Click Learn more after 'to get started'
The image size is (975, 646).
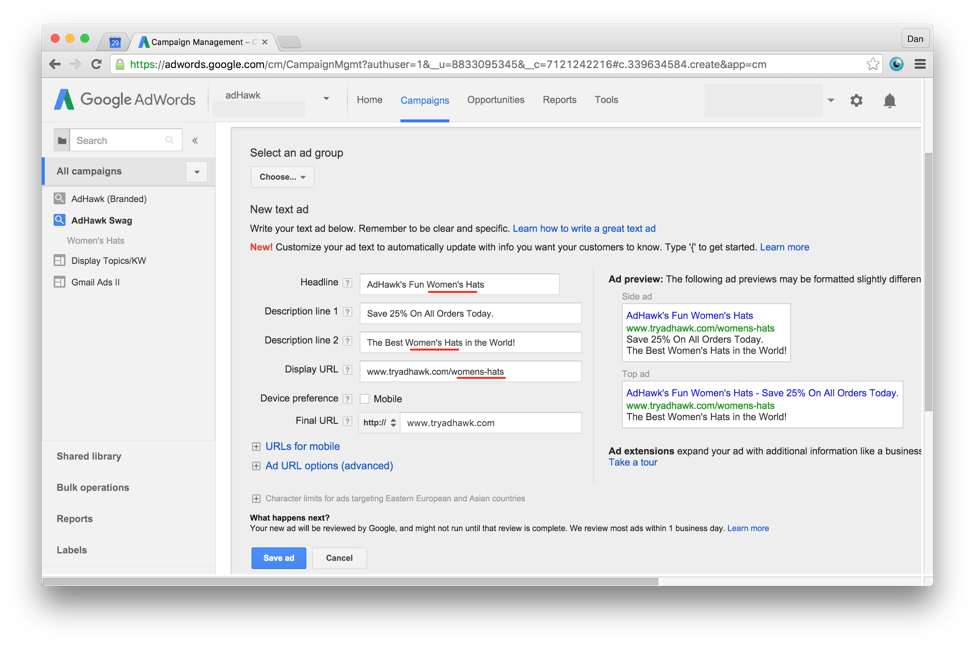(x=784, y=247)
